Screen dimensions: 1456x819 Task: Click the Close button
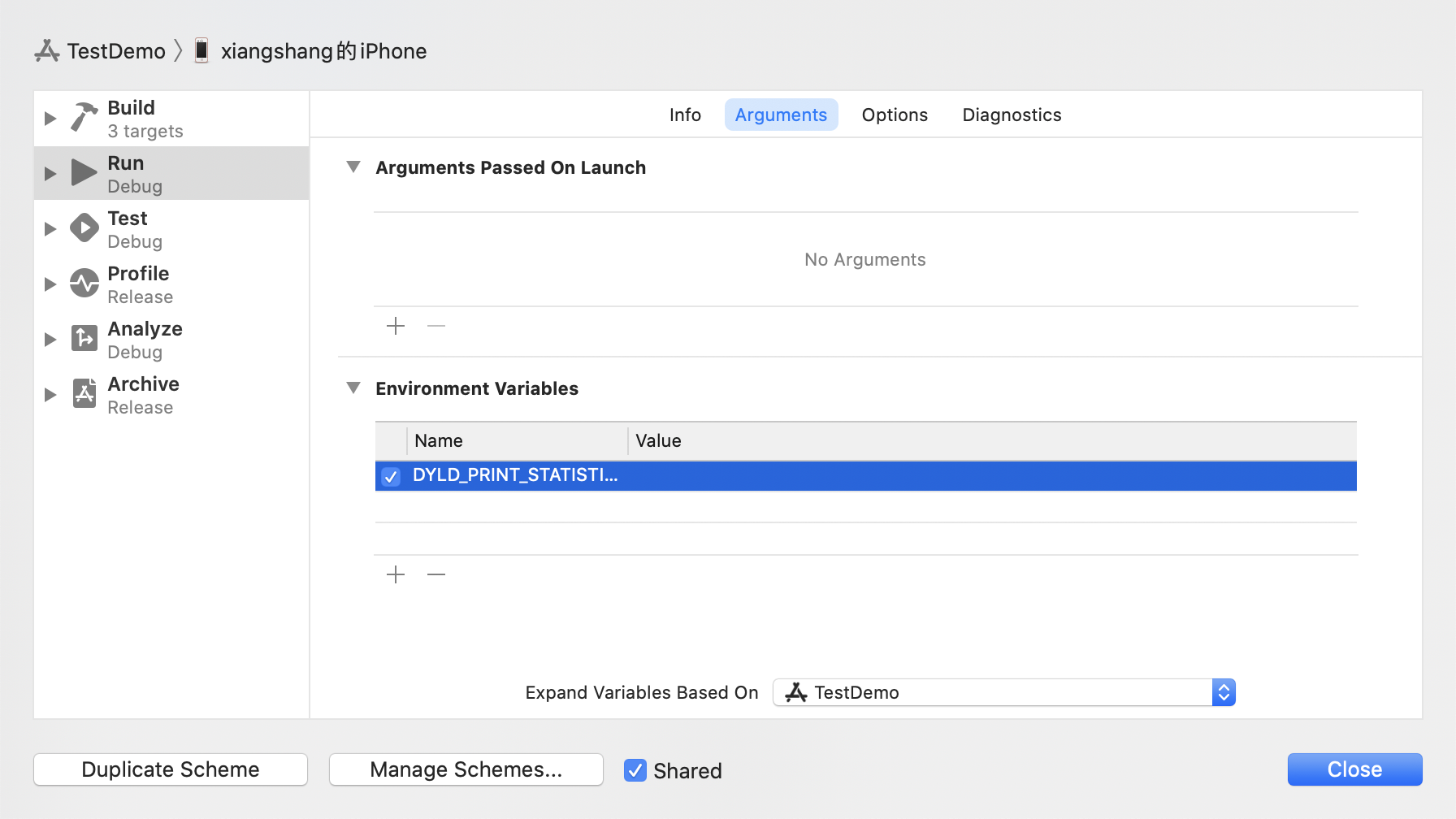click(1354, 769)
